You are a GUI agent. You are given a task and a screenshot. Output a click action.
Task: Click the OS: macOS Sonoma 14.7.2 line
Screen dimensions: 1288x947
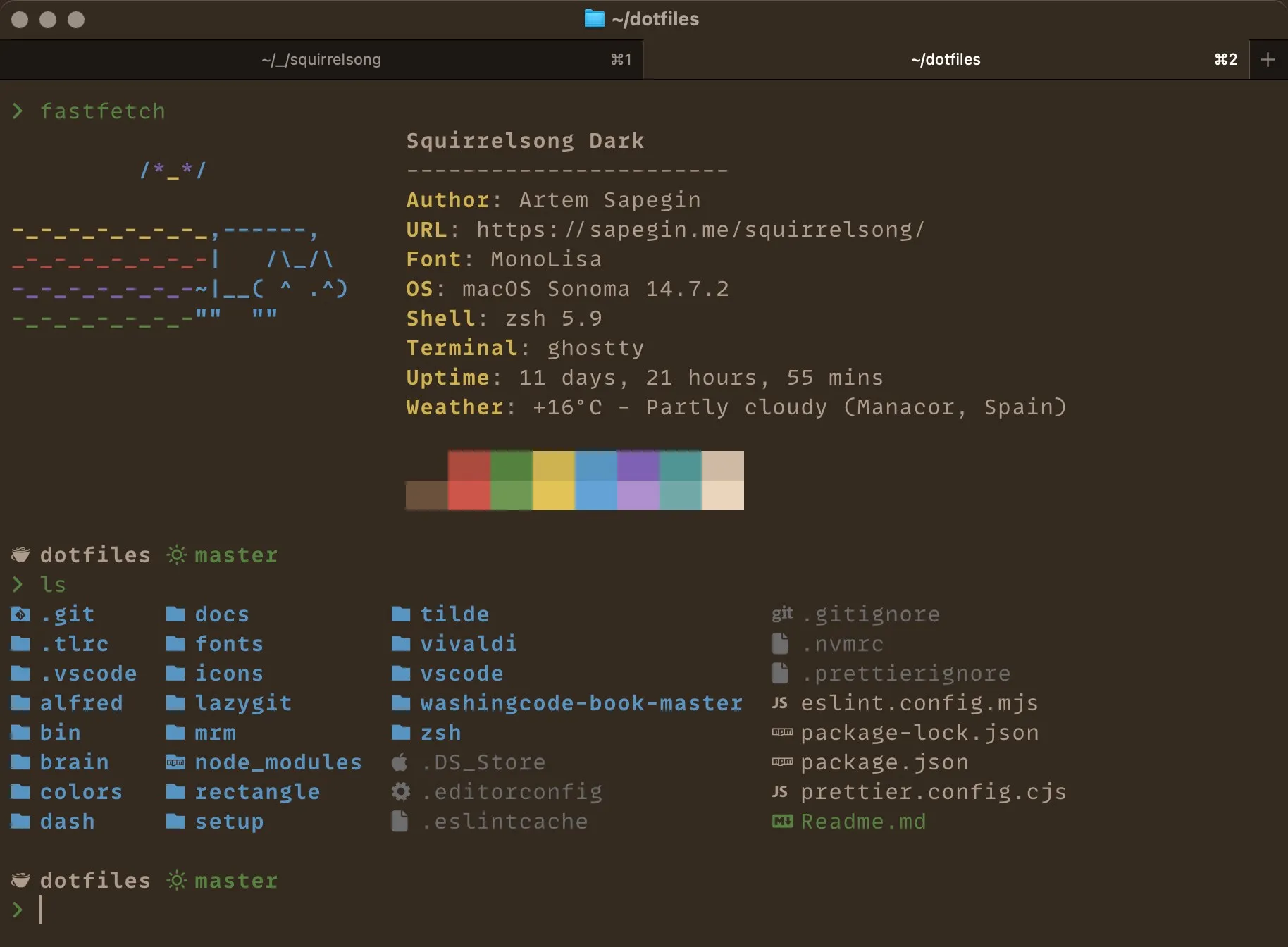(567, 289)
